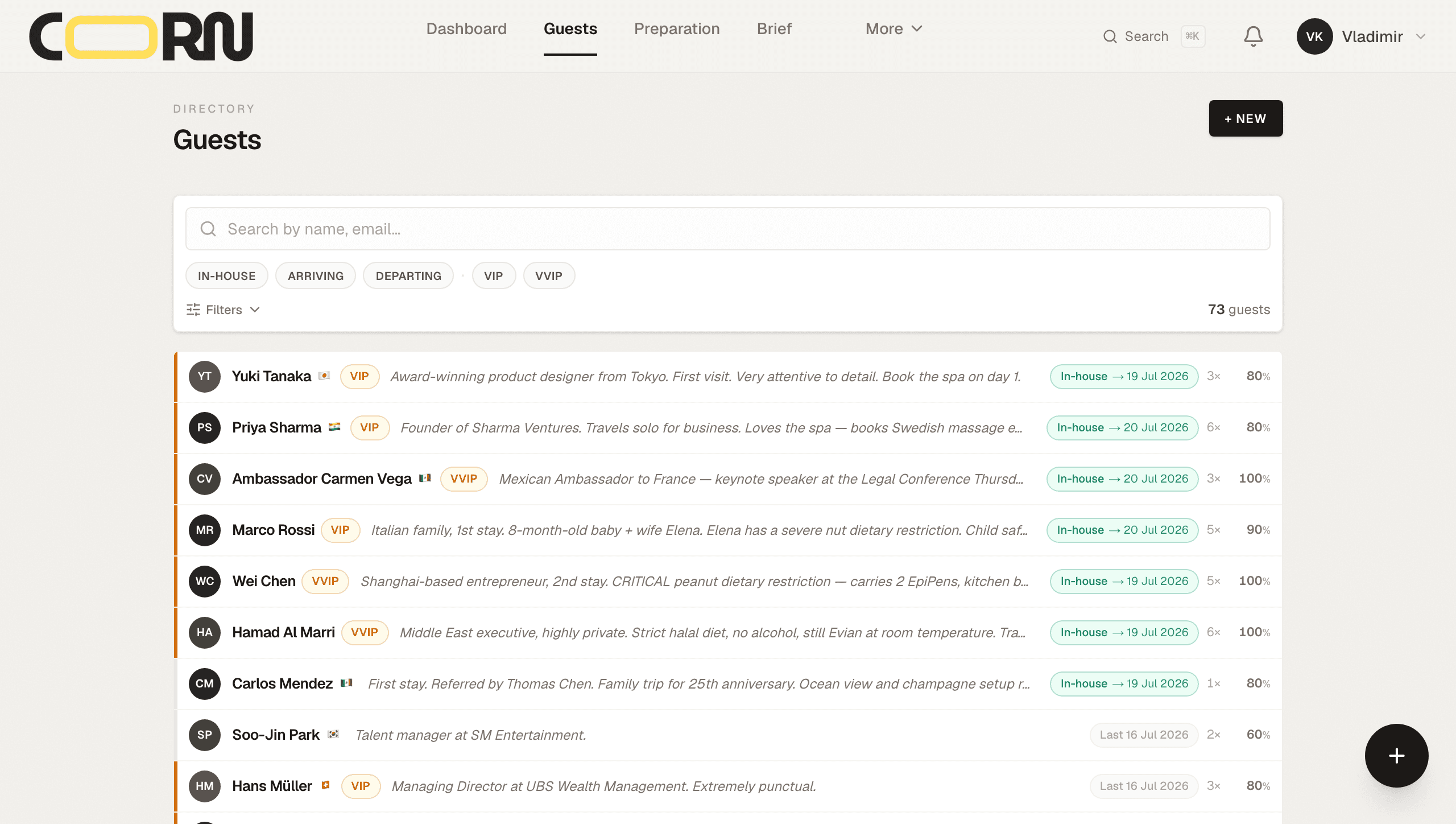Click Yuki Tanaka's YT avatar

pyautogui.click(x=205, y=377)
